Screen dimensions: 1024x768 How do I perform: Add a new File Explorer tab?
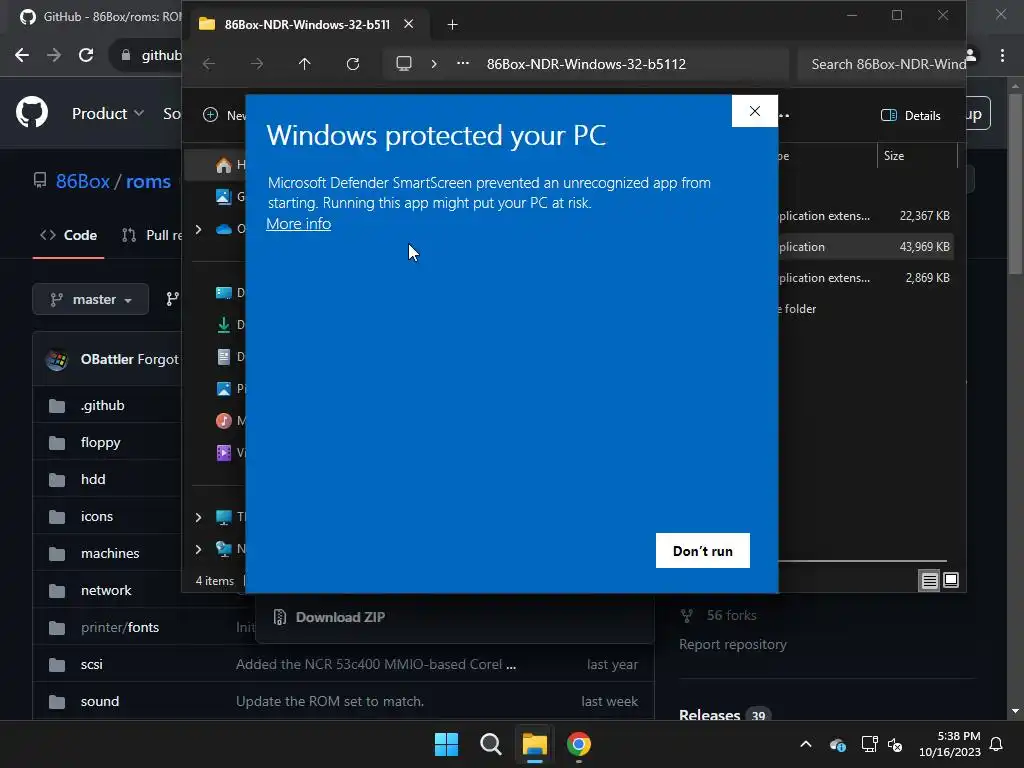pyautogui.click(x=452, y=25)
